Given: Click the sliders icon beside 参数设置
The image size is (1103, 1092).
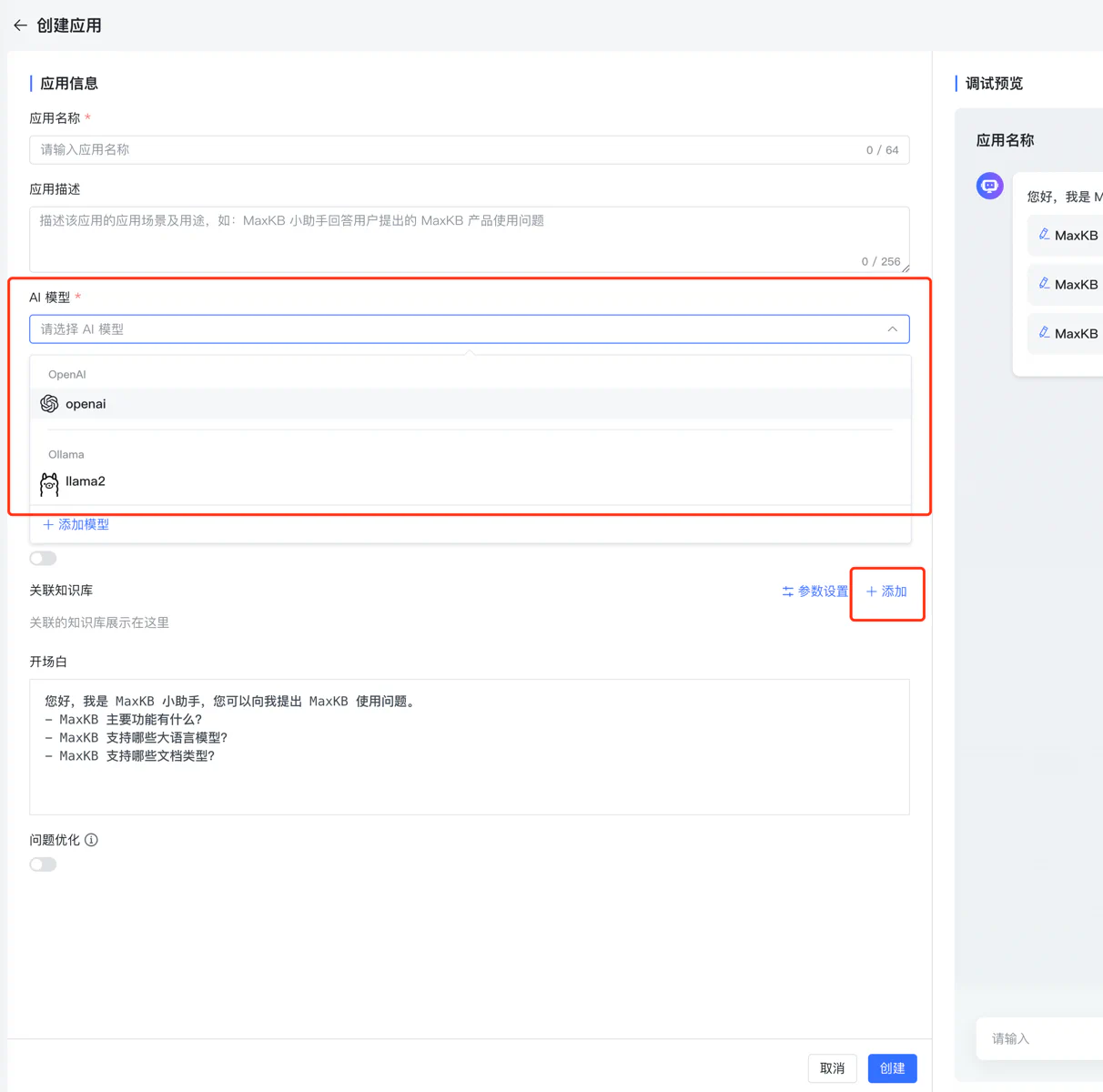Looking at the screenshot, I should [x=787, y=591].
